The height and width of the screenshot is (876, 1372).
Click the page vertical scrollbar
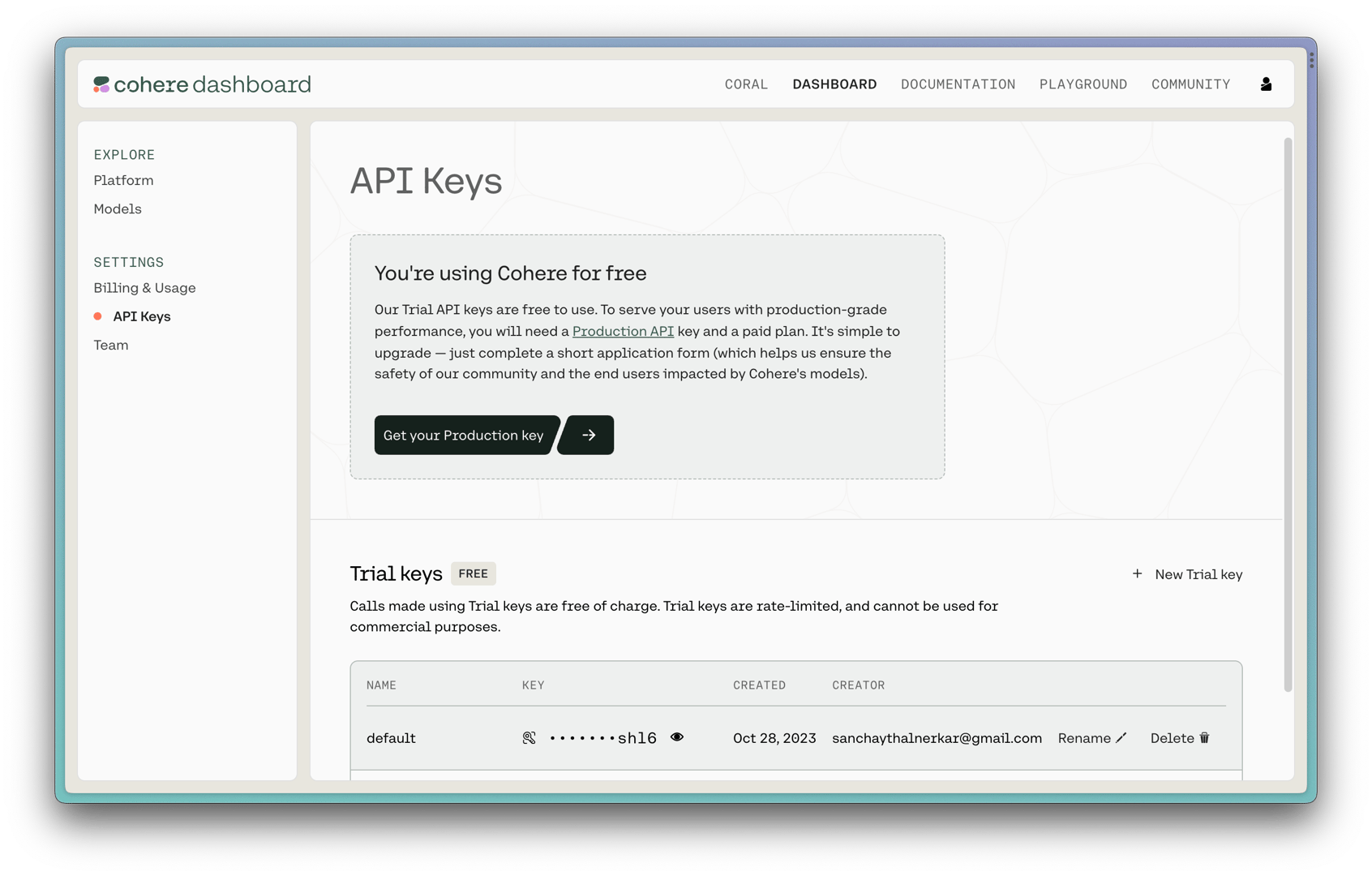pyautogui.click(x=1288, y=414)
